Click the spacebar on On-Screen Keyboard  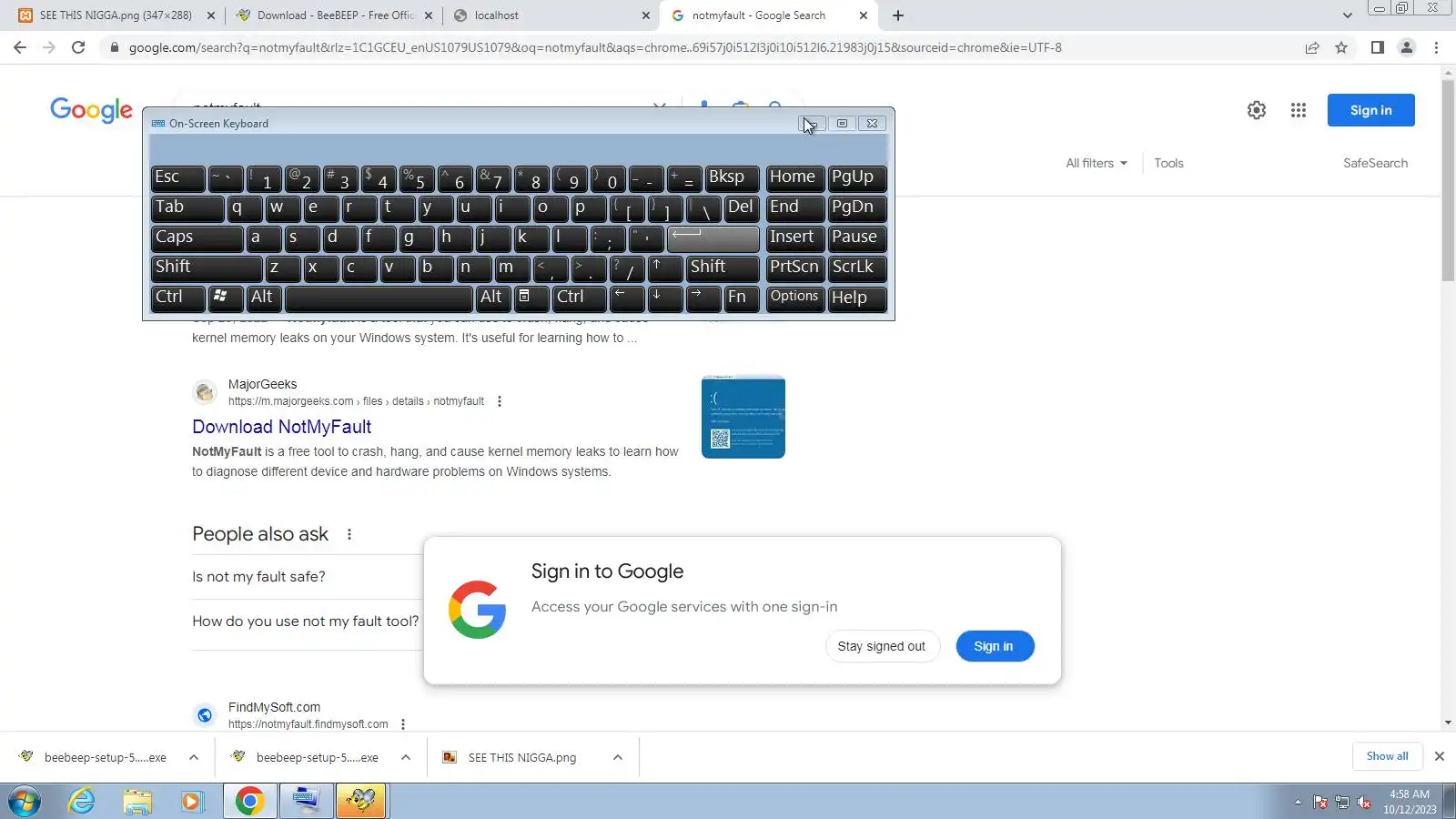pos(379,298)
